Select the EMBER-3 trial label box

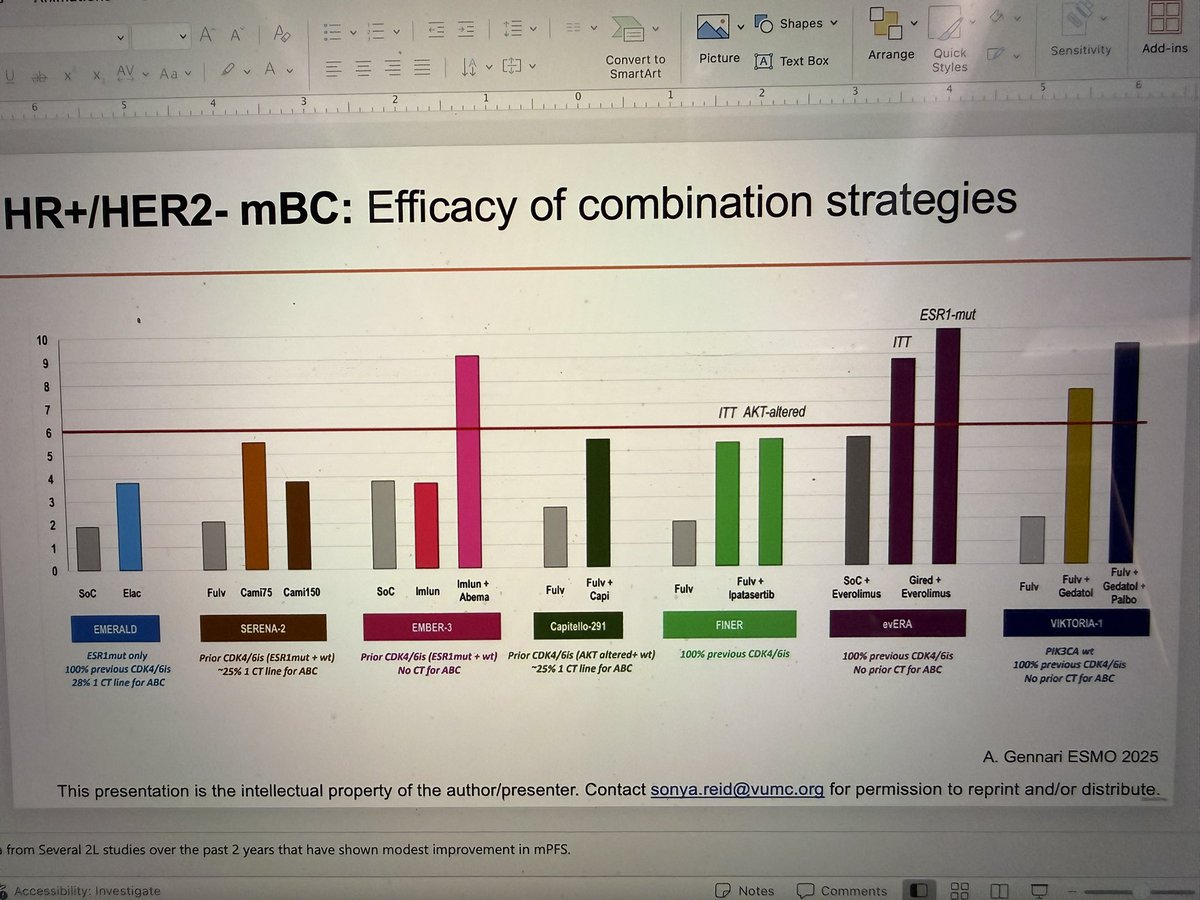(x=430, y=626)
